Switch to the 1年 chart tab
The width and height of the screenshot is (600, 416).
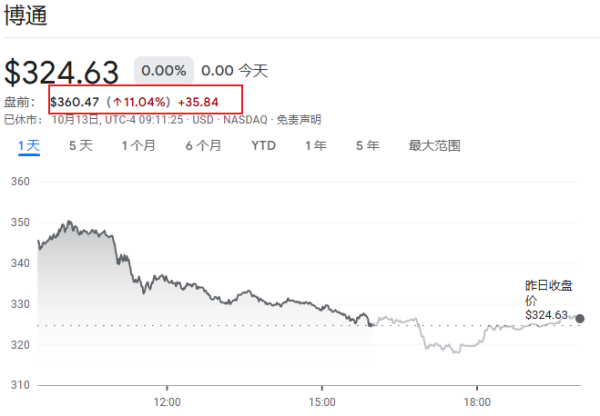[316, 146]
